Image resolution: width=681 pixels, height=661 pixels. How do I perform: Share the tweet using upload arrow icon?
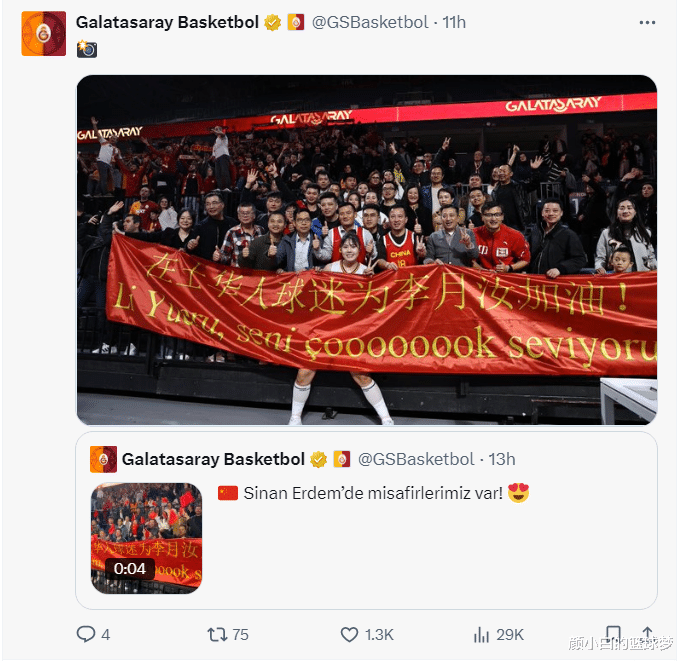(x=647, y=633)
